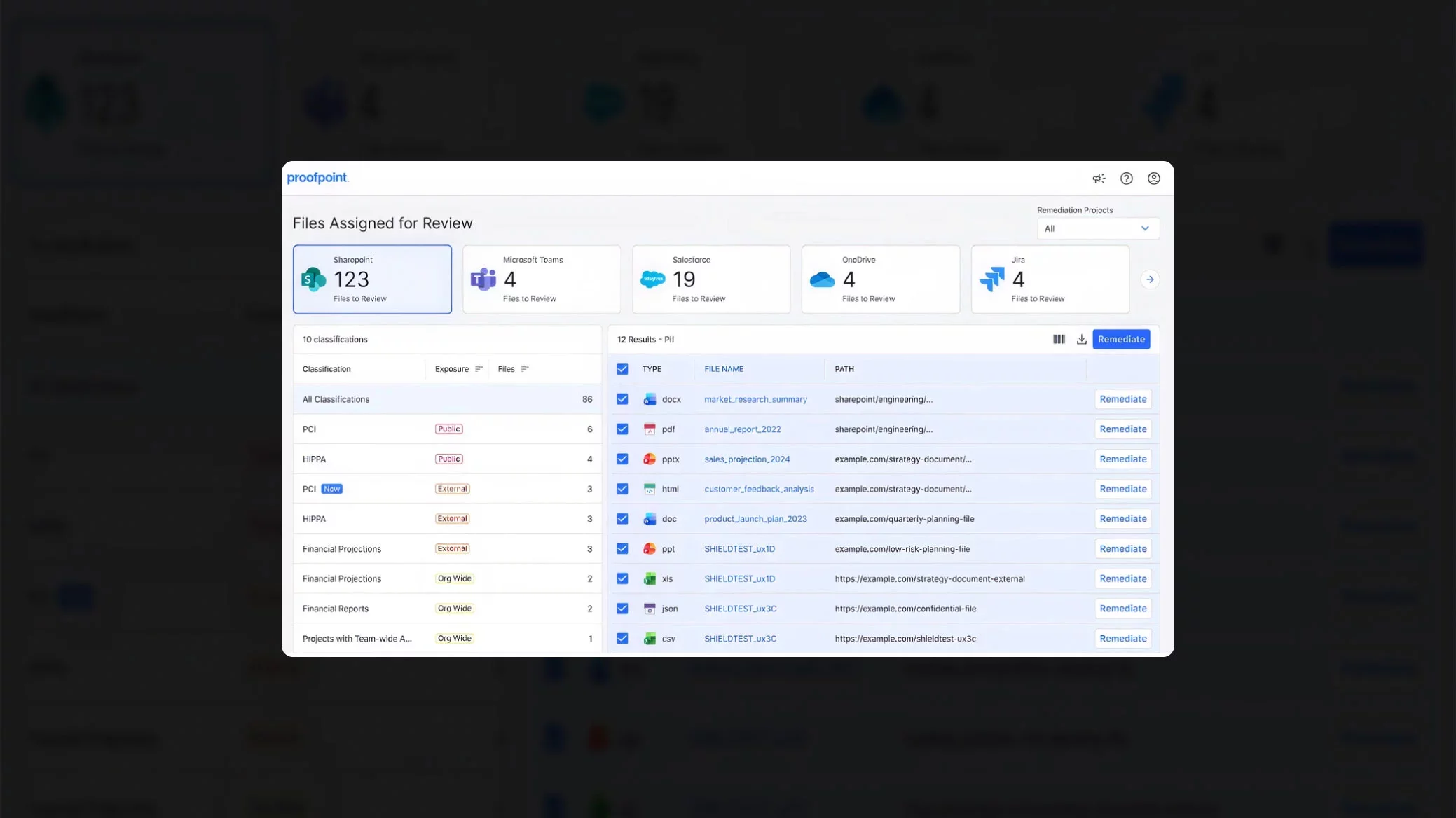Uncheck the market_research_summary row checkbox

(x=622, y=399)
